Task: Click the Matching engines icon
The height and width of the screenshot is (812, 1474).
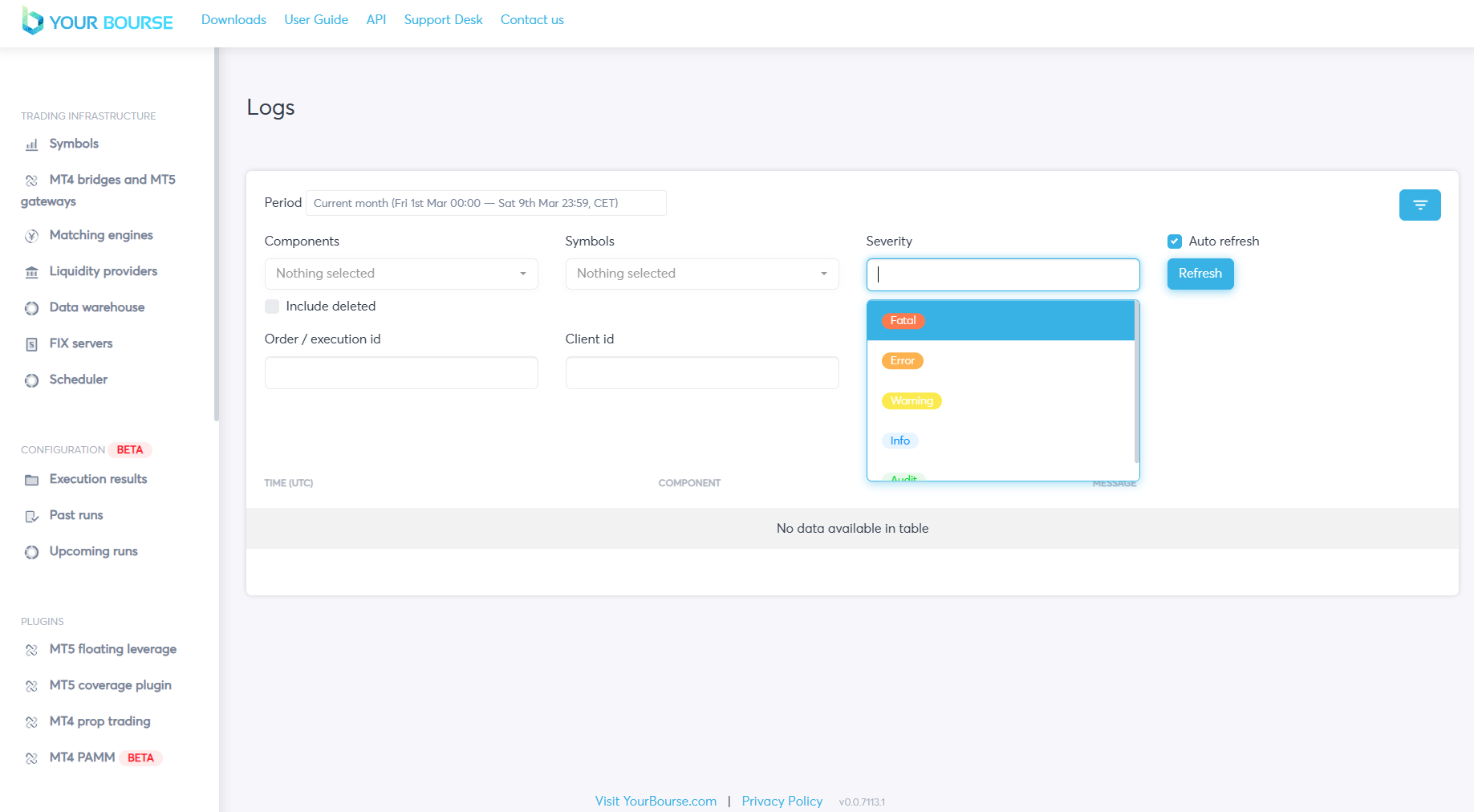Action: [32, 236]
